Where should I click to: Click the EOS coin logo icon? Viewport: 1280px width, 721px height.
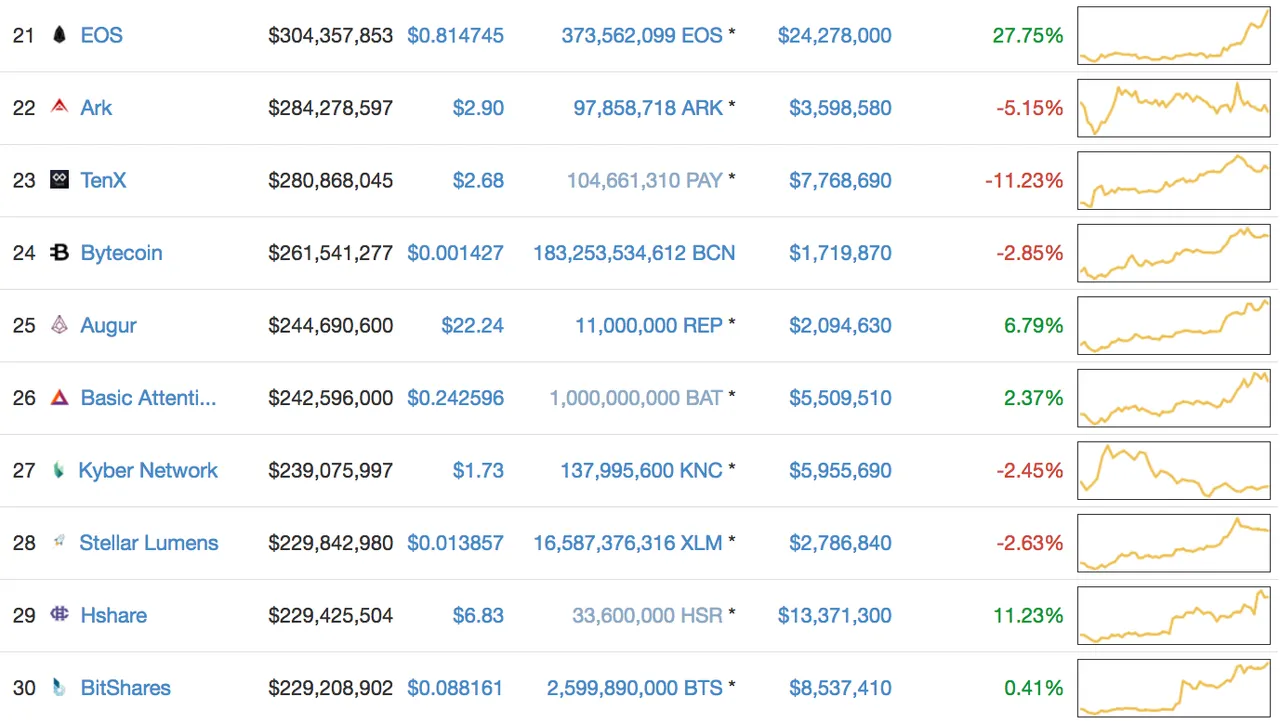[59, 35]
